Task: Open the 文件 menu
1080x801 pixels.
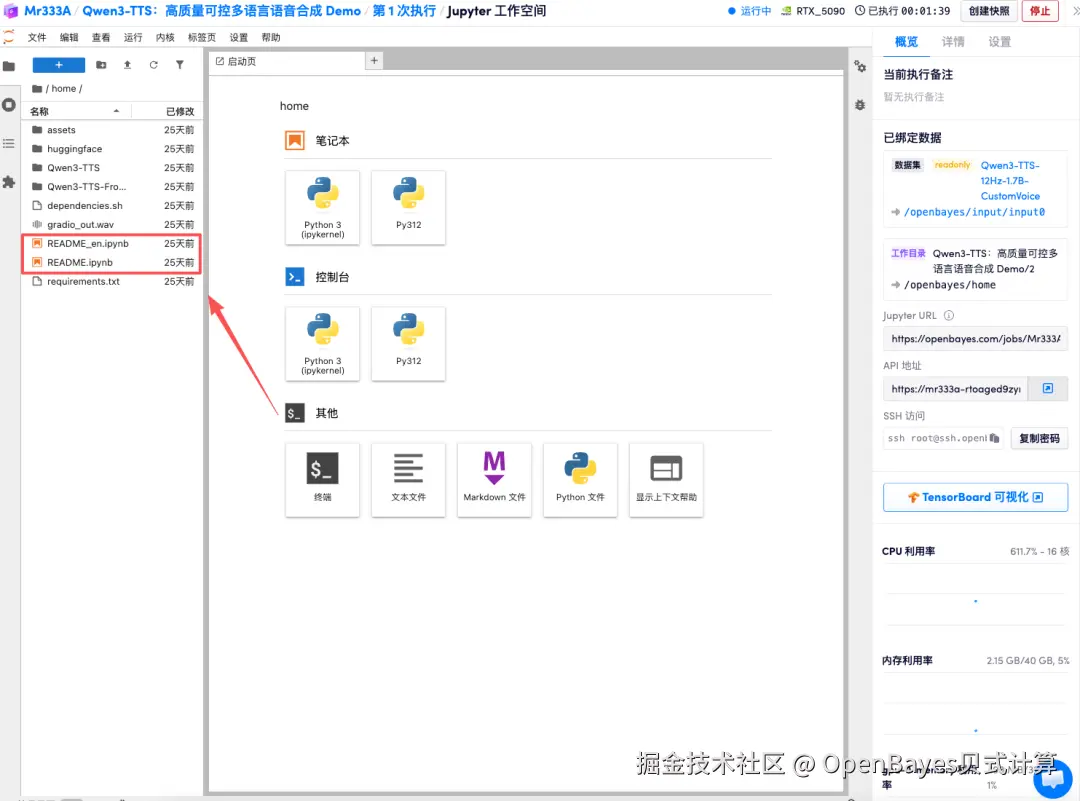Action: click(x=37, y=37)
